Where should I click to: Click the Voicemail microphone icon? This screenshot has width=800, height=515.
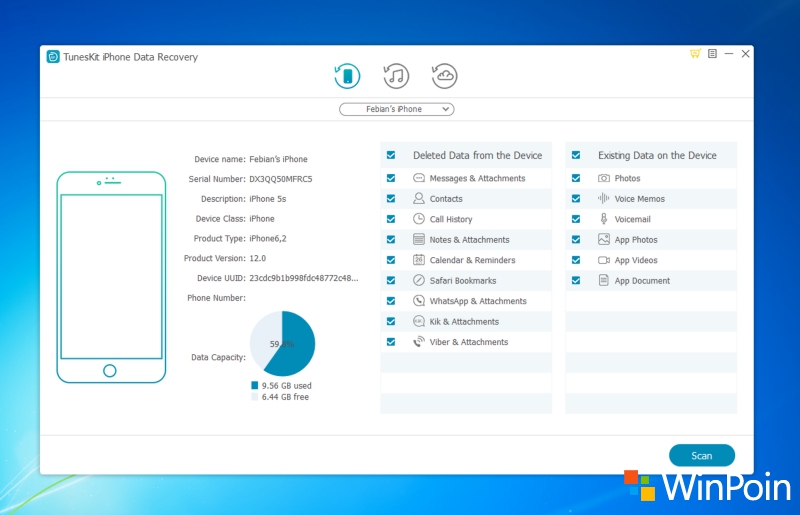point(604,219)
